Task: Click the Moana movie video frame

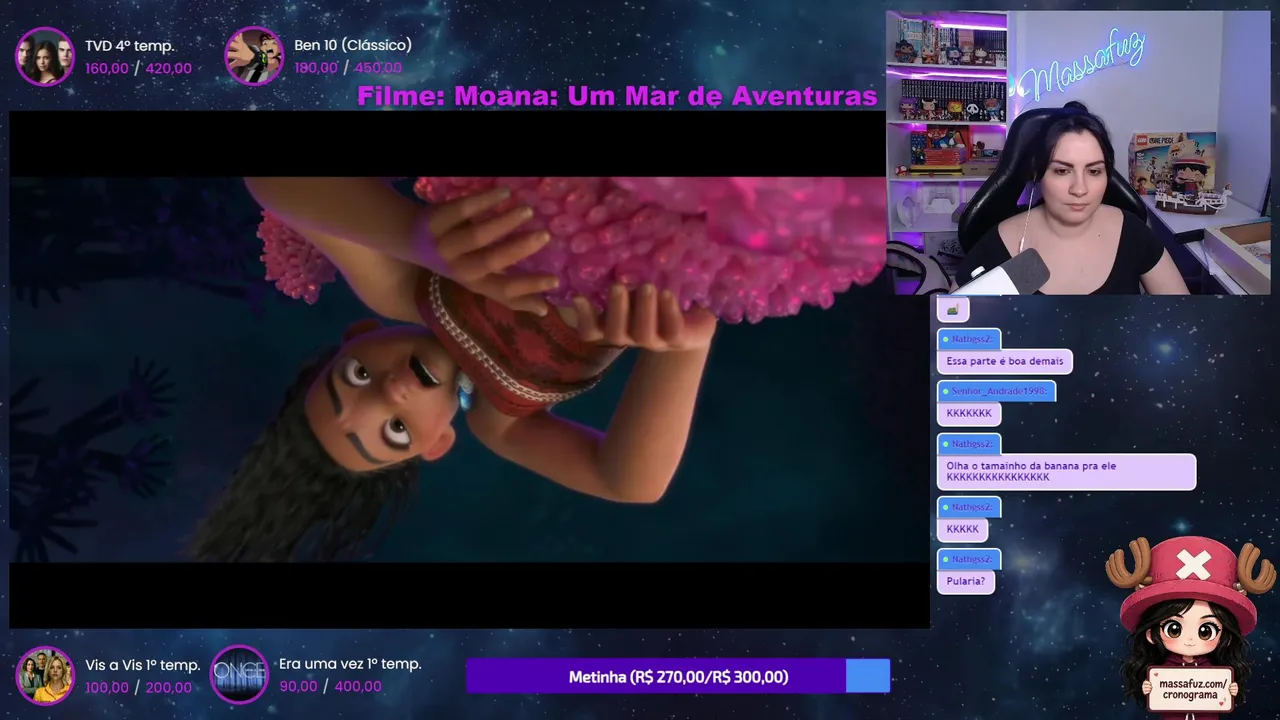Action: pyautogui.click(x=469, y=369)
